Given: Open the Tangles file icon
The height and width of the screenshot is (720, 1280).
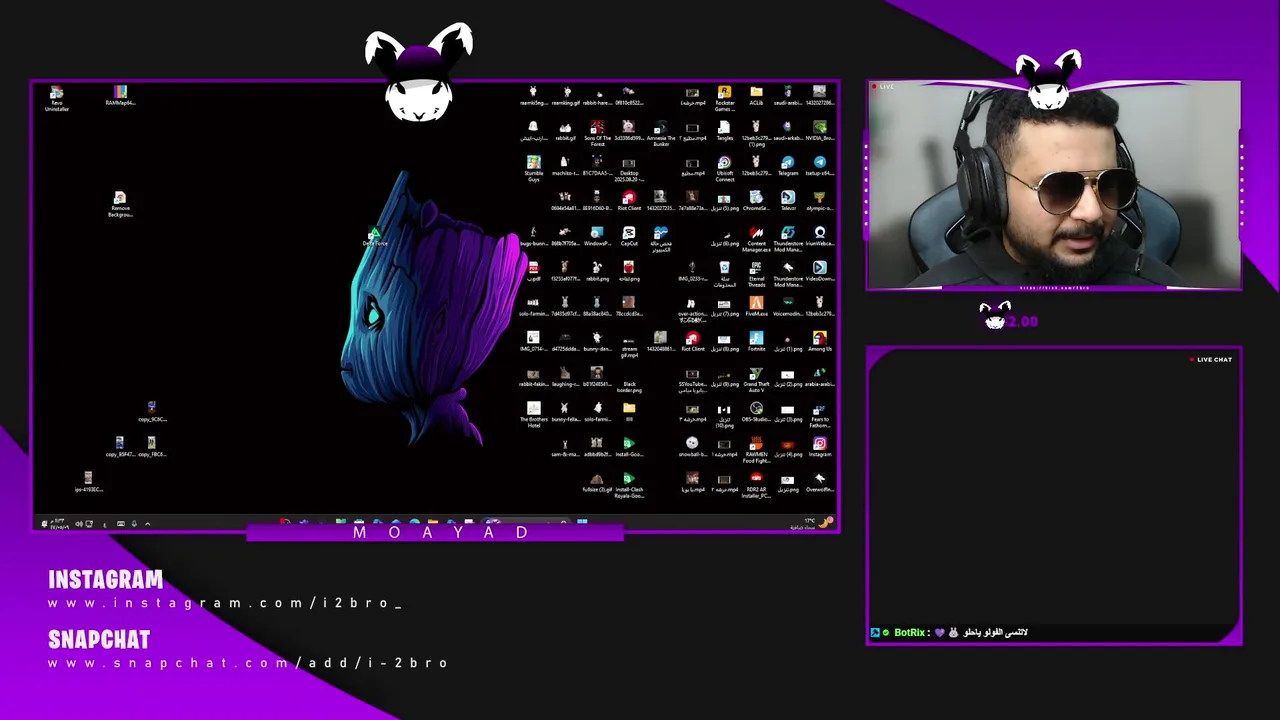Looking at the screenshot, I should [724, 132].
